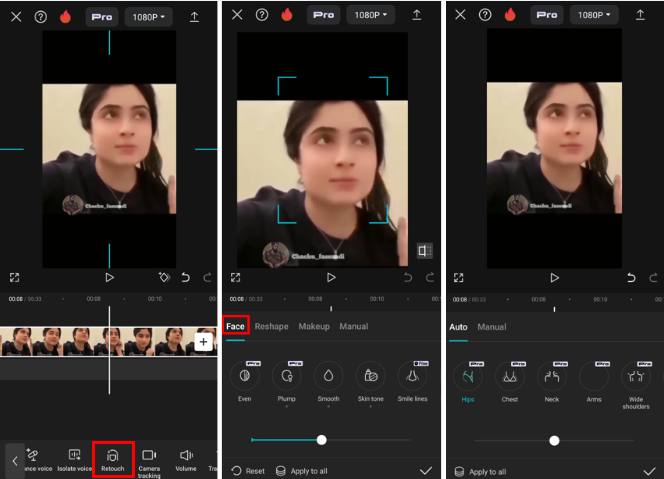Export video using upload icon in left screen
The height and width of the screenshot is (479, 664).
pyautogui.click(x=194, y=17)
